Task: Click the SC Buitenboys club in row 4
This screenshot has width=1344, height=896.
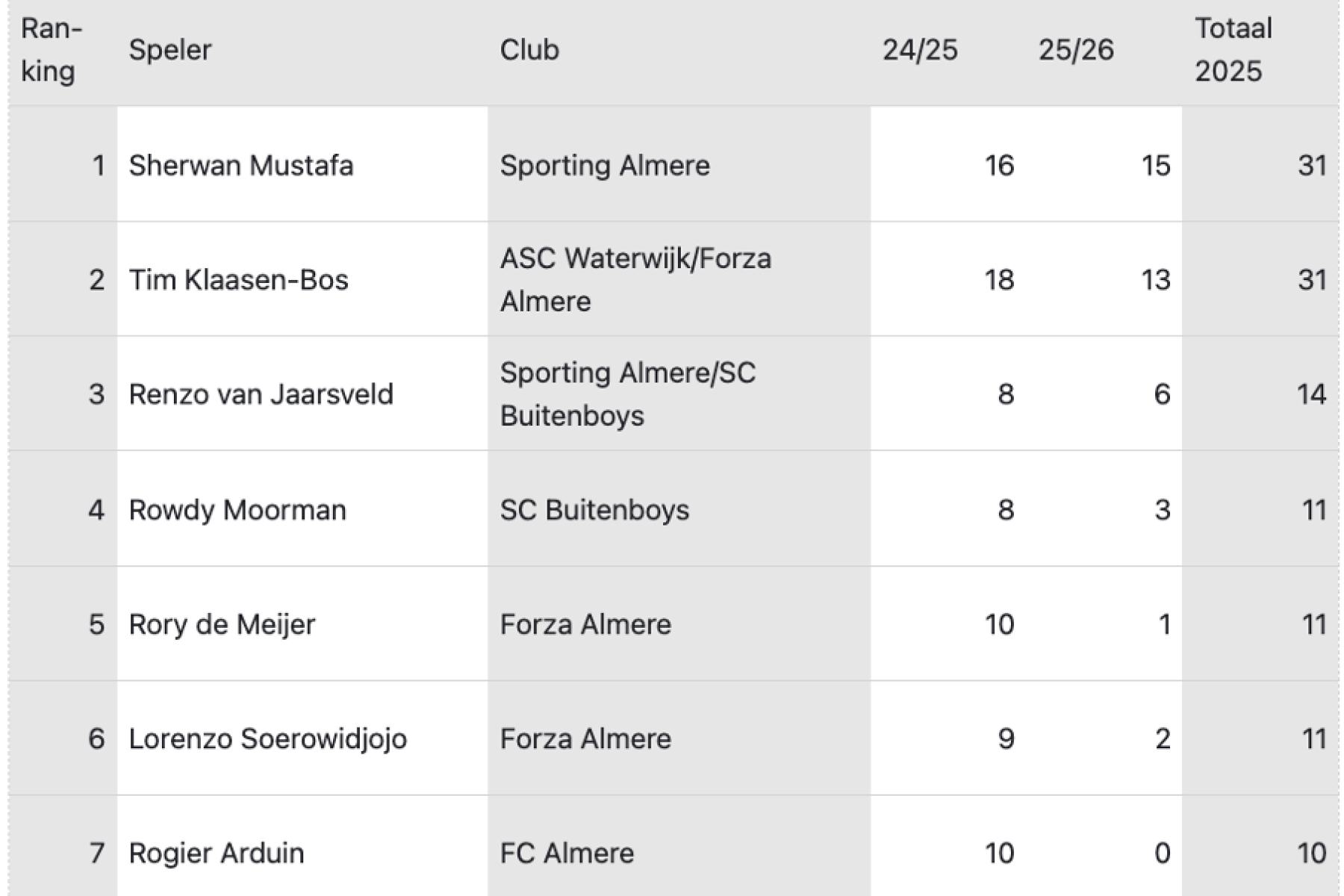Action: (x=594, y=510)
